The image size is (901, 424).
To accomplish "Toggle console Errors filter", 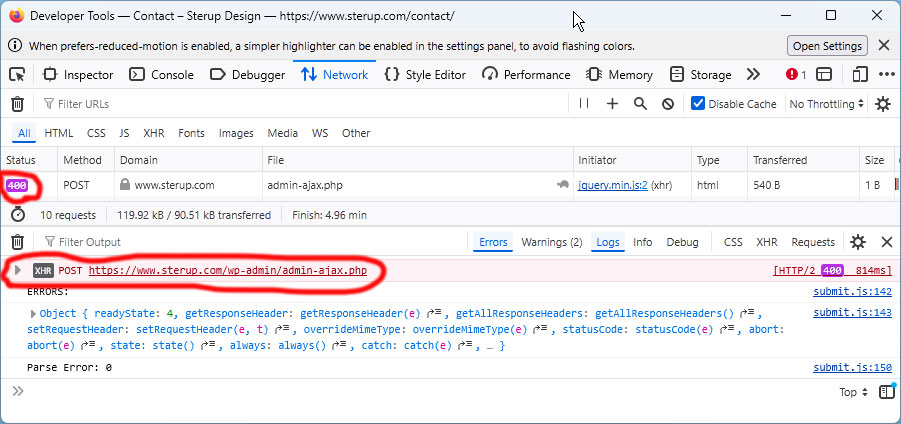I will coord(493,242).
